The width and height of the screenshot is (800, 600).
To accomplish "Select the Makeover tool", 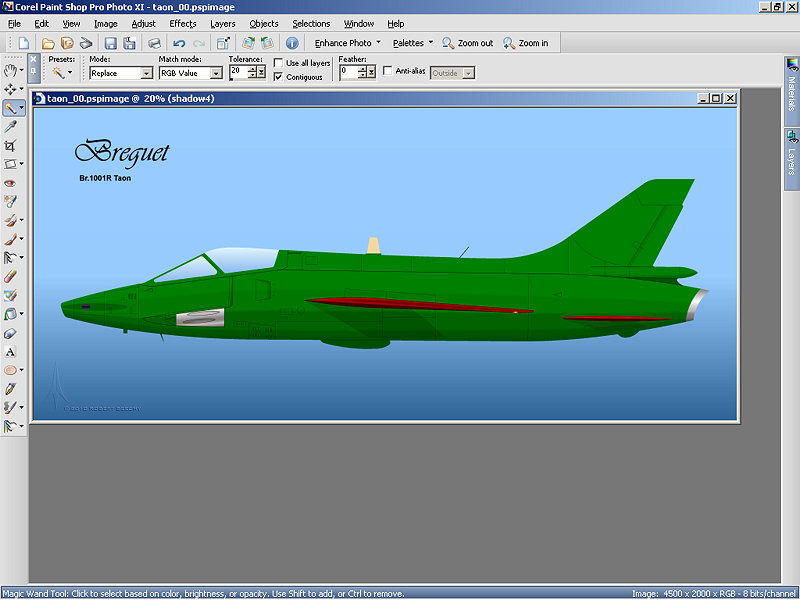I will tap(10, 202).
